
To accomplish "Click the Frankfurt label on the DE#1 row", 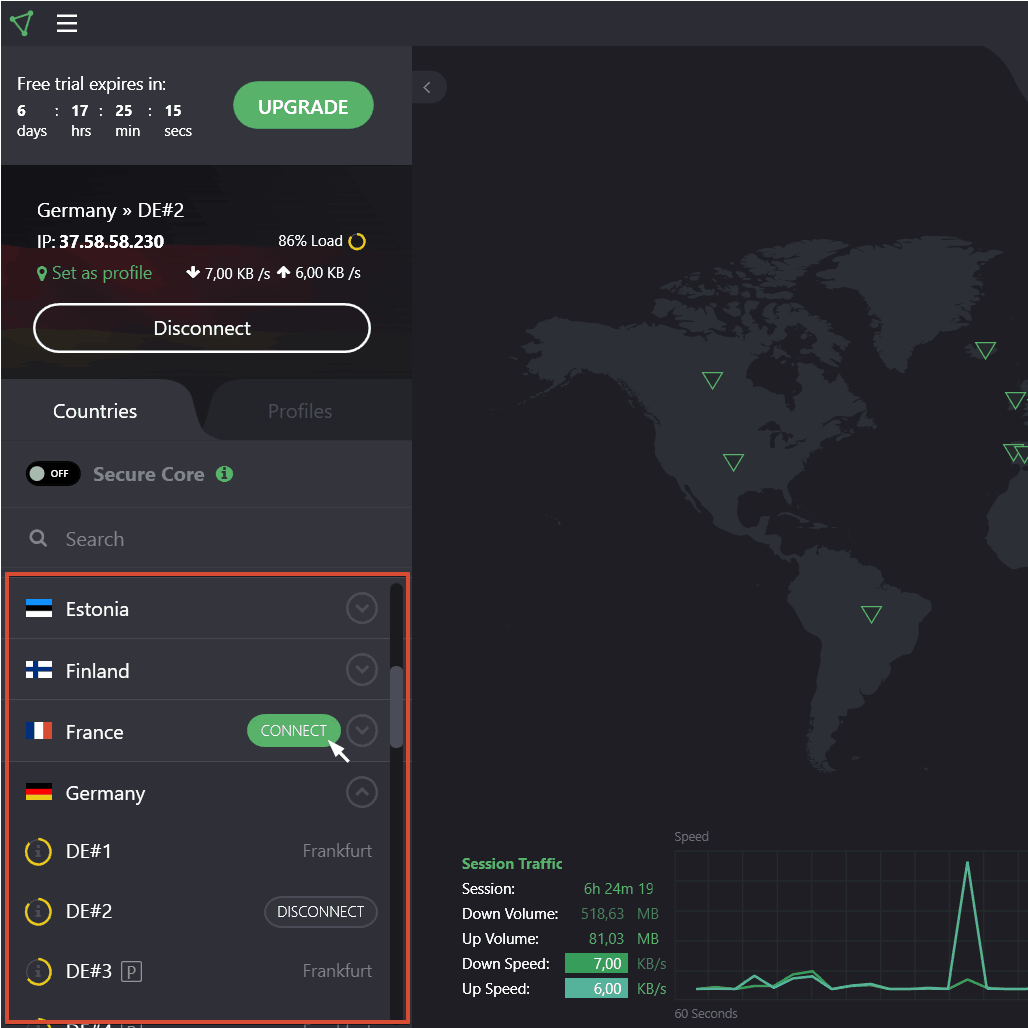I will 337,851.
